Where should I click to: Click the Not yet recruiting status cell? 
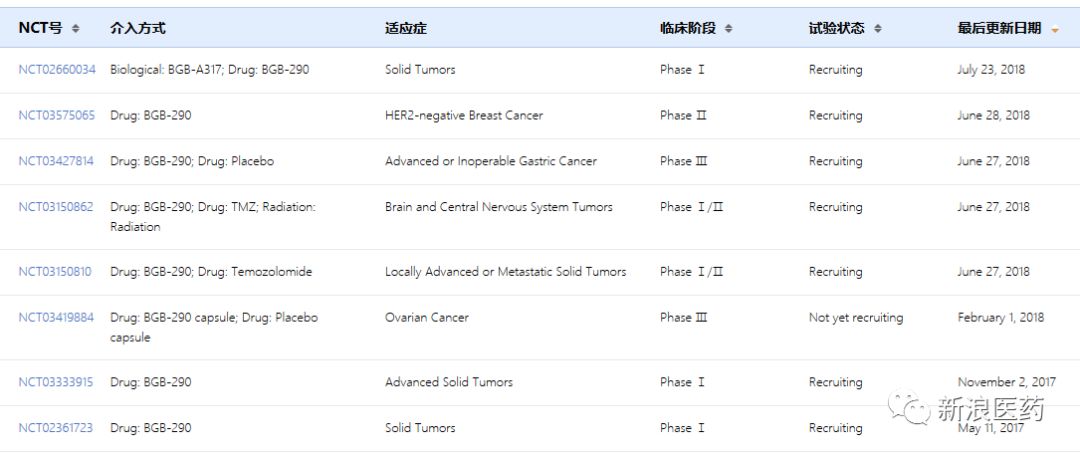[x=856, y=318]
